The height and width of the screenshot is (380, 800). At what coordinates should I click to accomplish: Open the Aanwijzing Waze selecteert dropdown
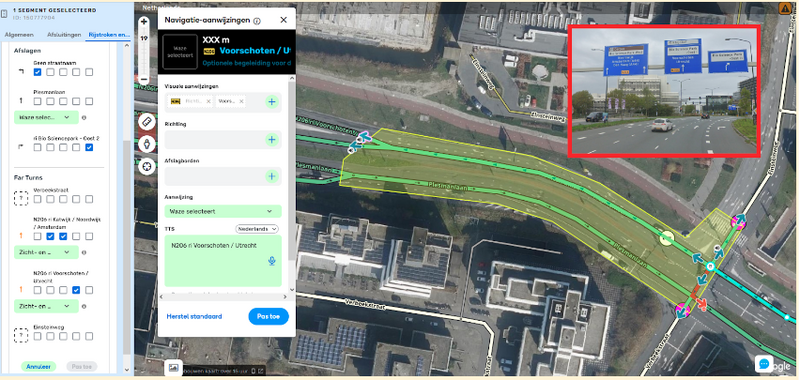(x=223, y=211)
